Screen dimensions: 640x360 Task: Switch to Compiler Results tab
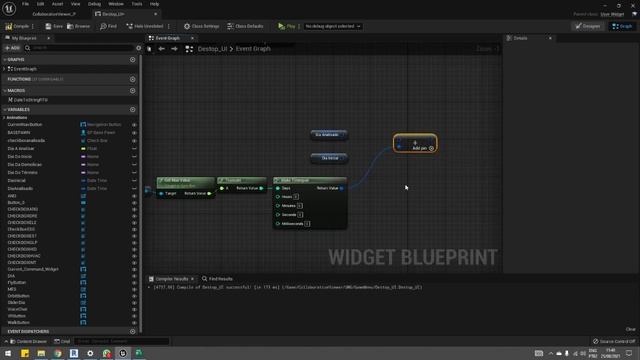171,279
